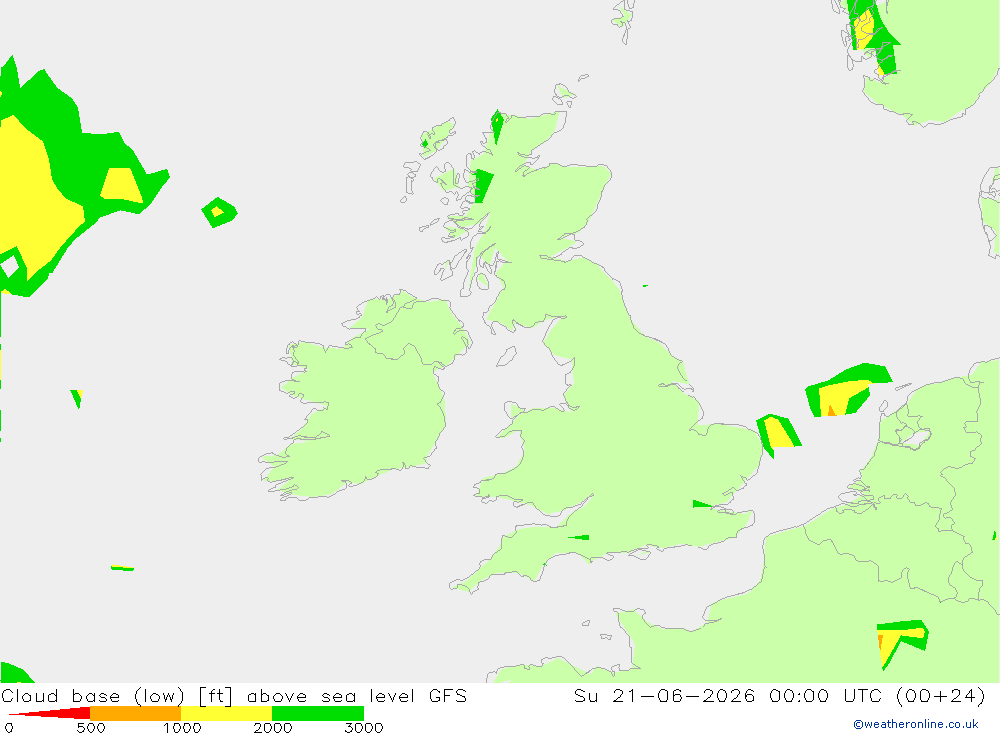1000x733 pixels.
Task: Click the orange 500-1000 ft legend swatch
Action: [x=135, y=713]
